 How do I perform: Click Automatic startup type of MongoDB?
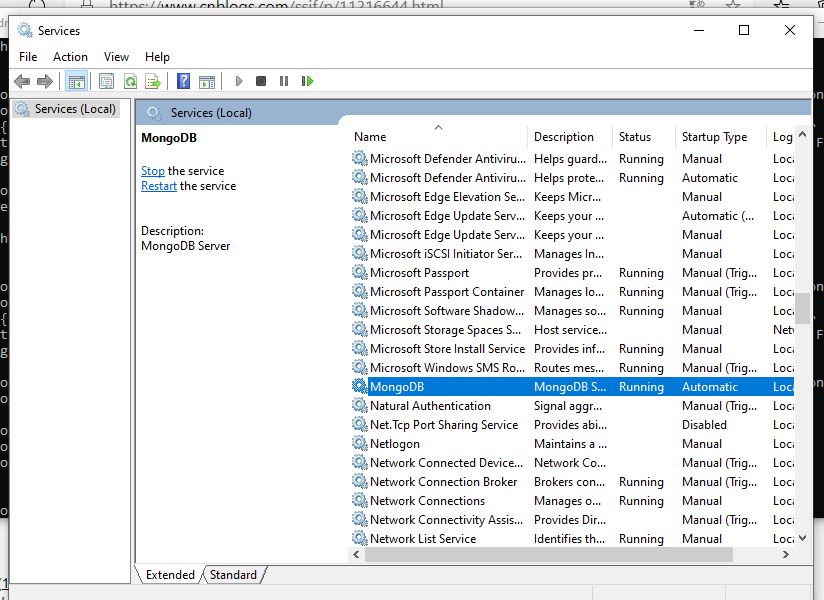[710, 387]
